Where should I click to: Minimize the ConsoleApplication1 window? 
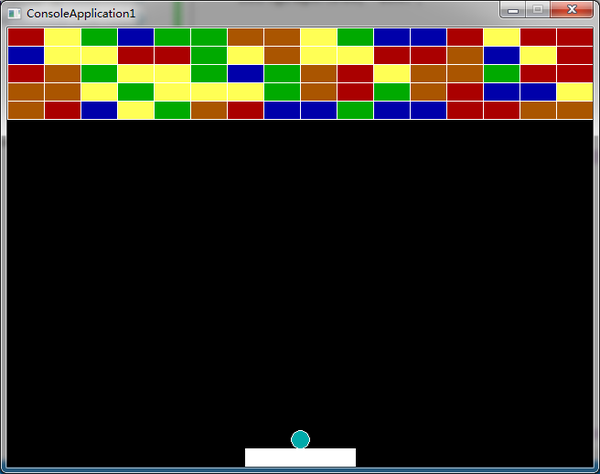pos(513,10)
